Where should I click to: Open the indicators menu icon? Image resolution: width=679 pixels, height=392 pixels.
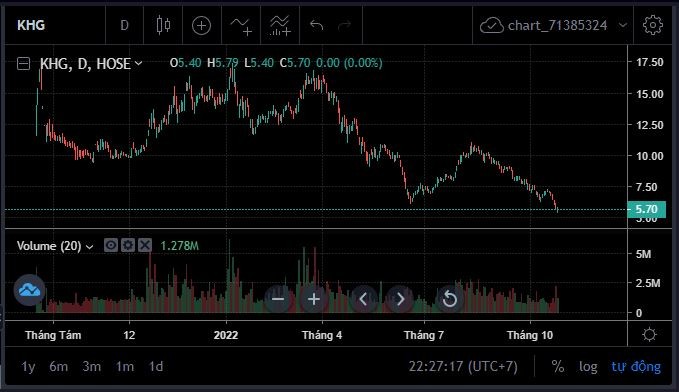click(x=241, y=26)
